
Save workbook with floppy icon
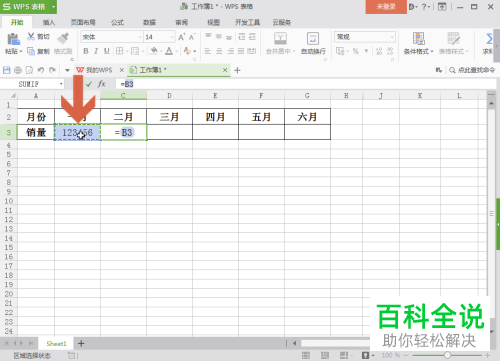click(x=7, y=70)
